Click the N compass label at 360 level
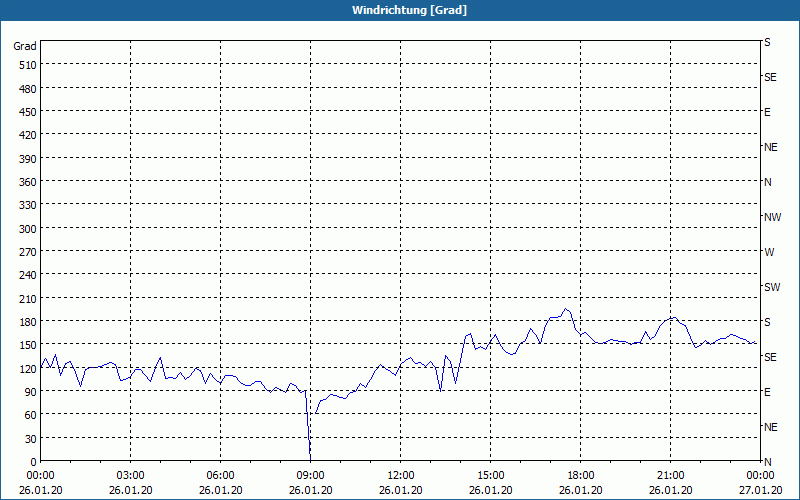Viewport: 800px width, 500px height. click(768, 182)
